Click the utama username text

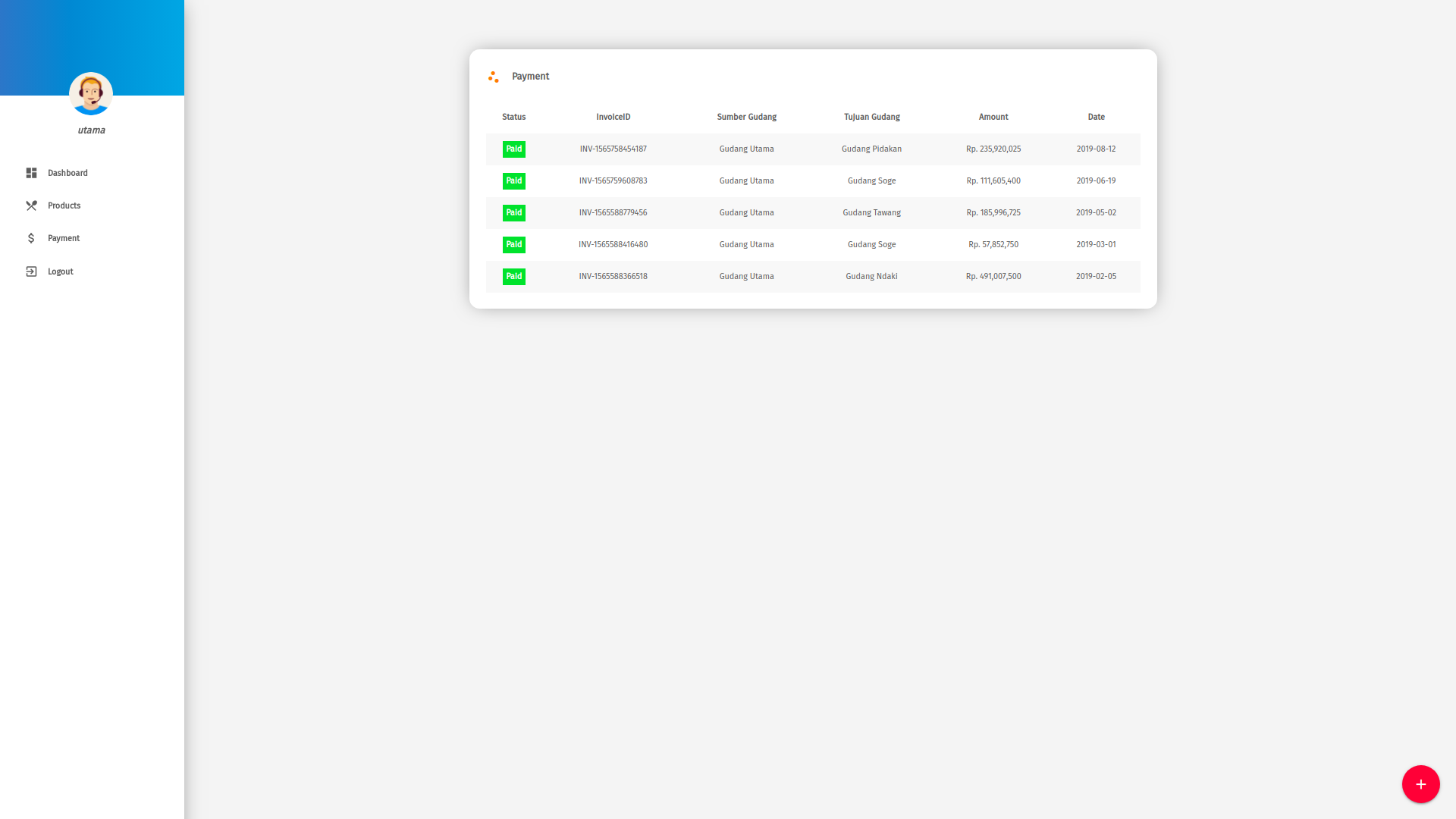91,130
